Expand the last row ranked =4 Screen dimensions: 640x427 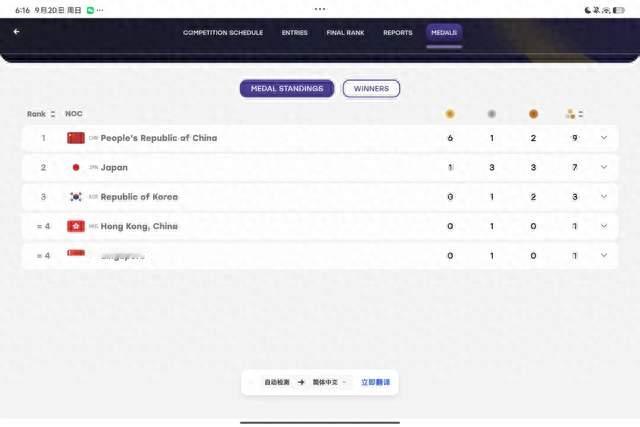[604, 256]
